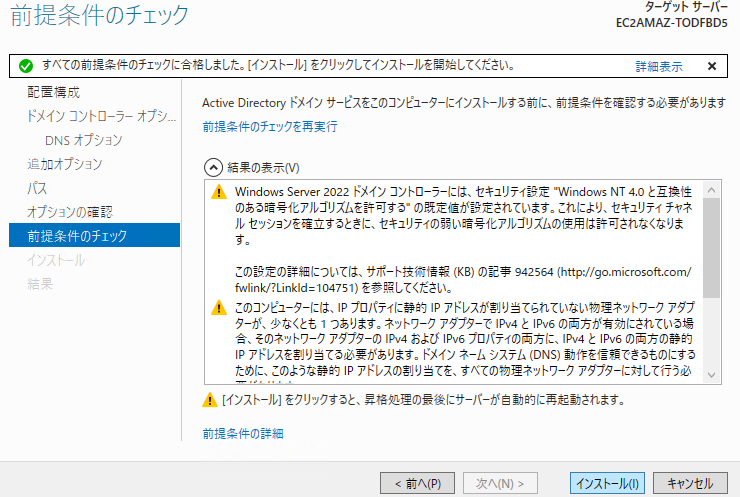Viewport: 740px width, 497px height.
Task: Click the results list scrollbar thumb
Action: tap(712, 248)
